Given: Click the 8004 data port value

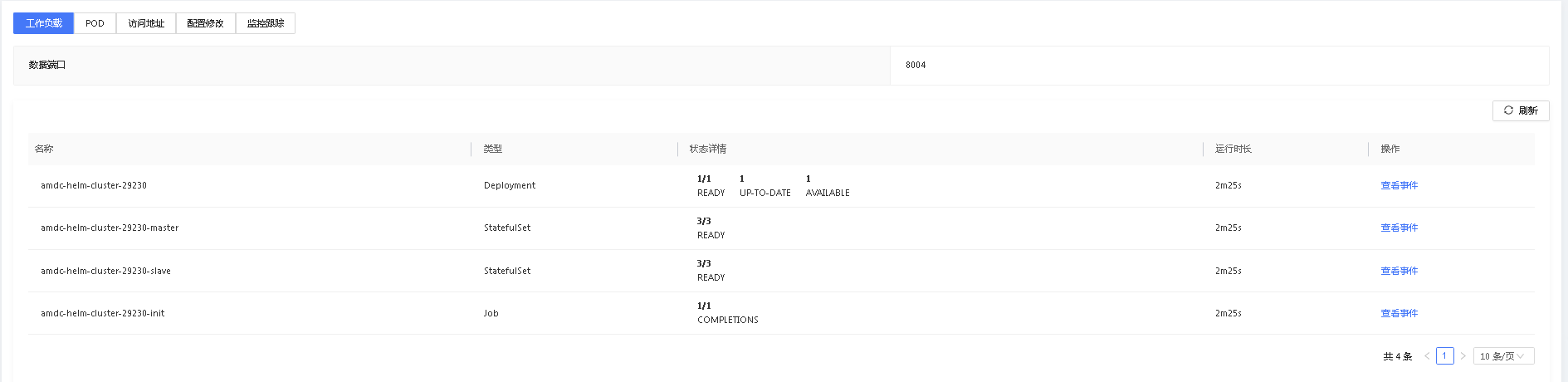Looking at the screenshot, I should tap(916, 66).
